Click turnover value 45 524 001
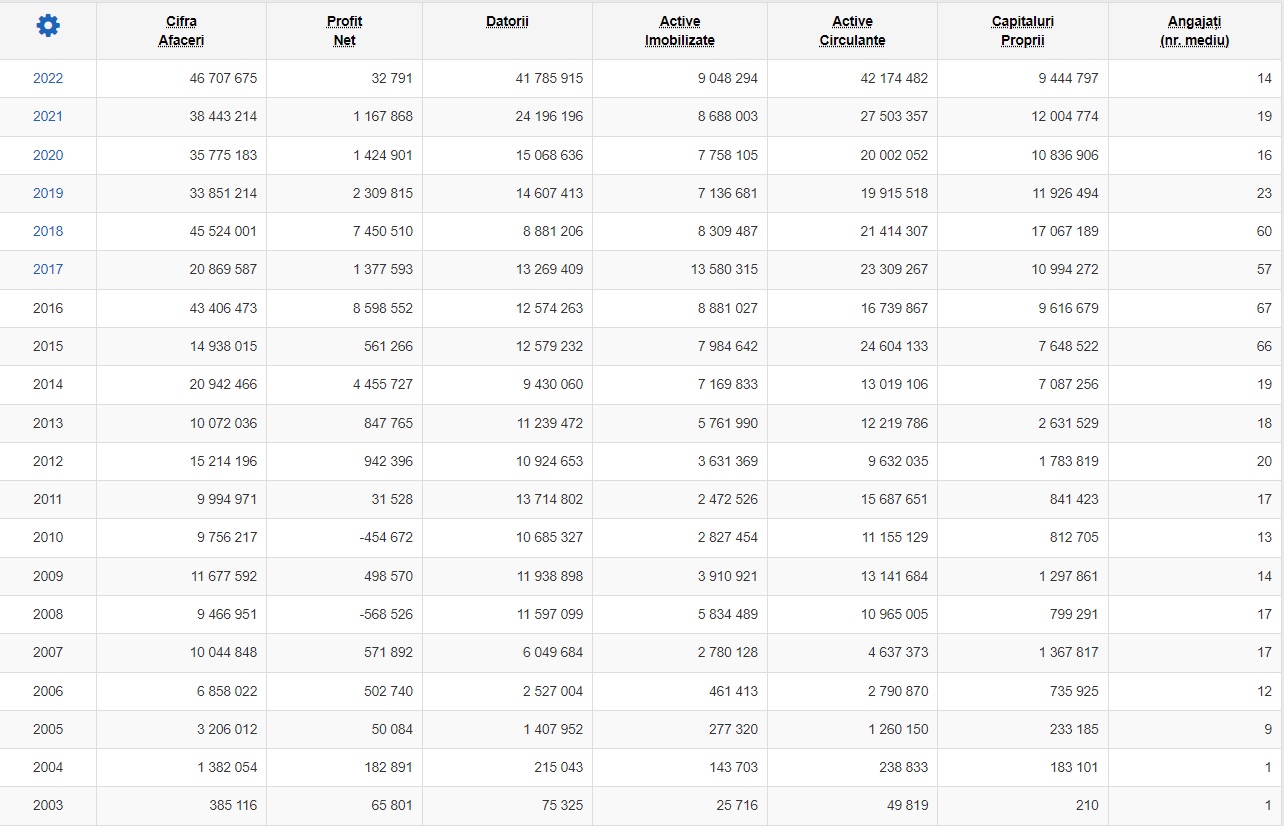Screen dimensions: 1284x826 pyautogui.click(x=223, y=231)
